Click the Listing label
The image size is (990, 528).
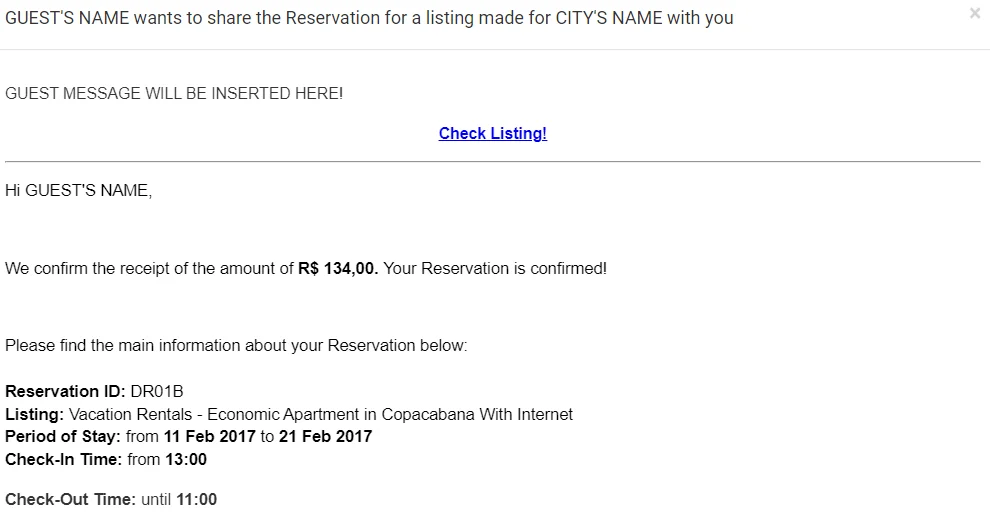35,414
